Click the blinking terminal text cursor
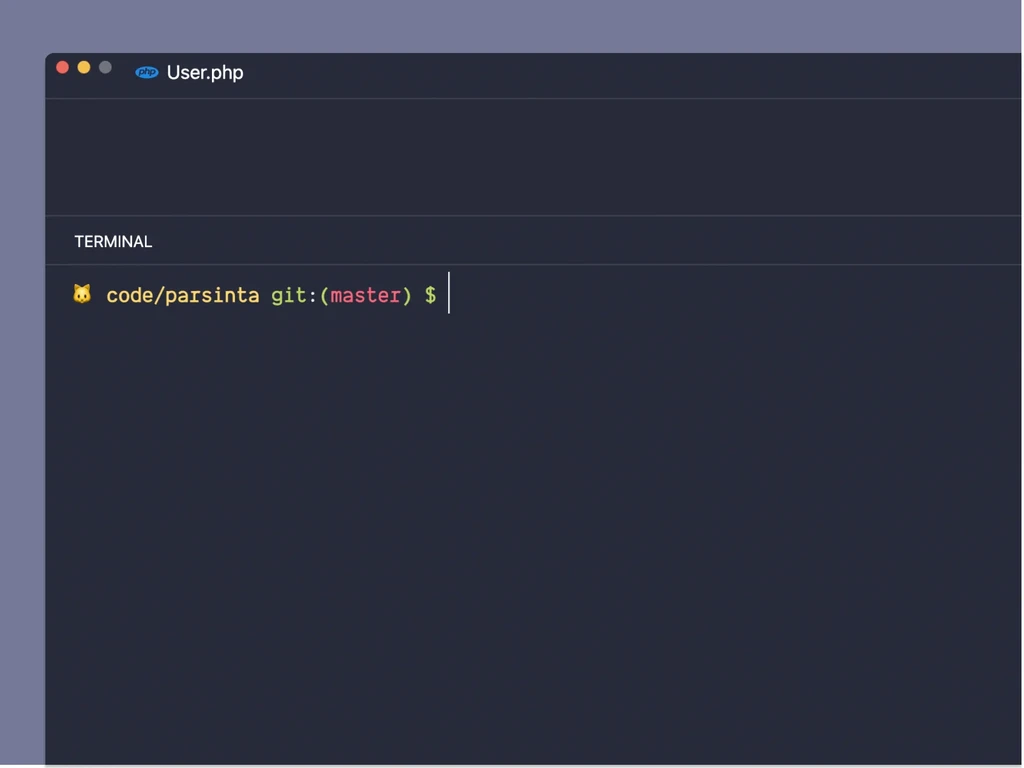 click(449, 293)
